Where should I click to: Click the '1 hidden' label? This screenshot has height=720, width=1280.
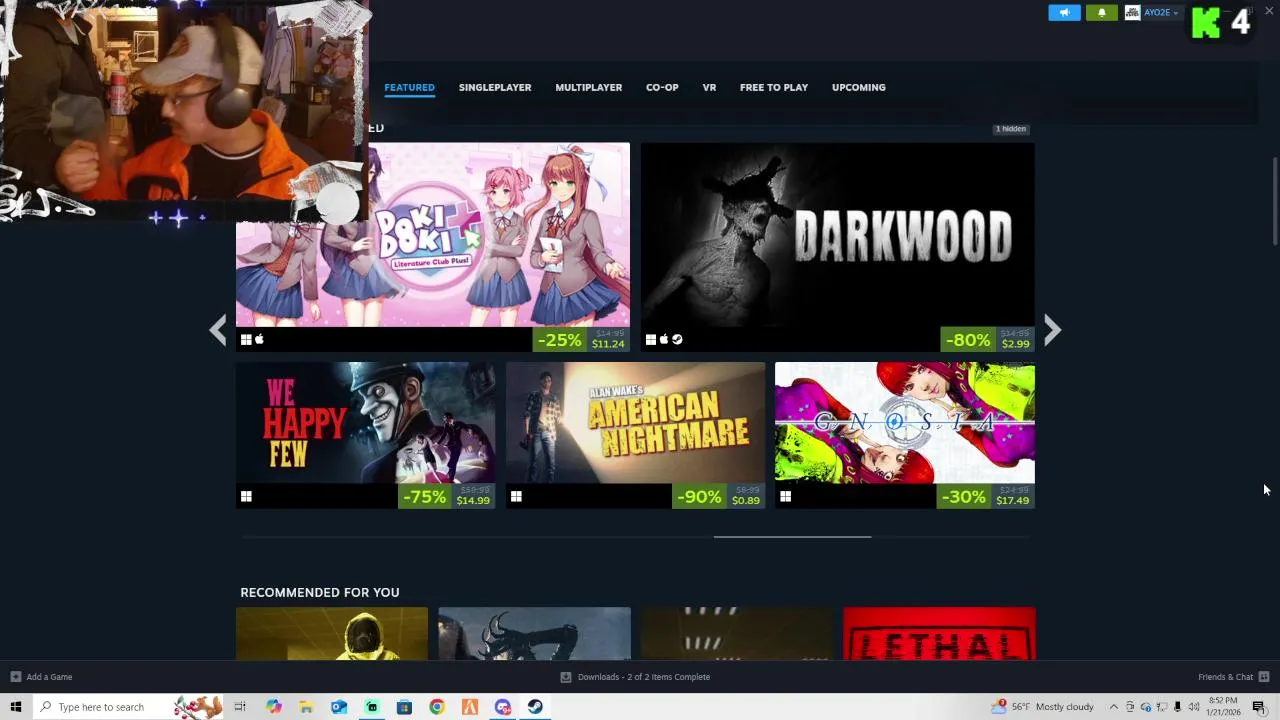pos(1010,129)
